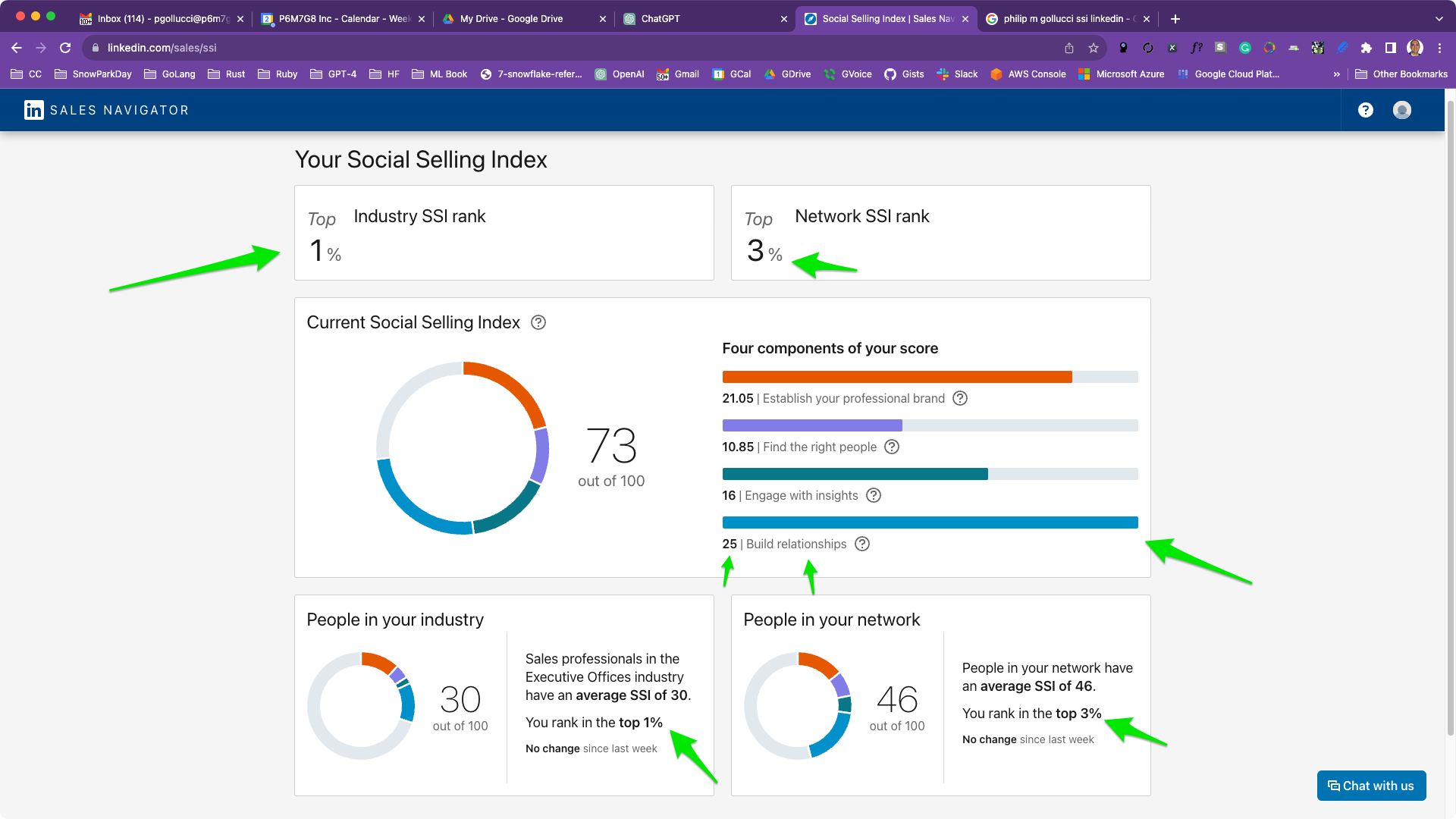Show info for Current Social Selling Index
Viewport: 1456px width, 819px height.
[538, 322]
